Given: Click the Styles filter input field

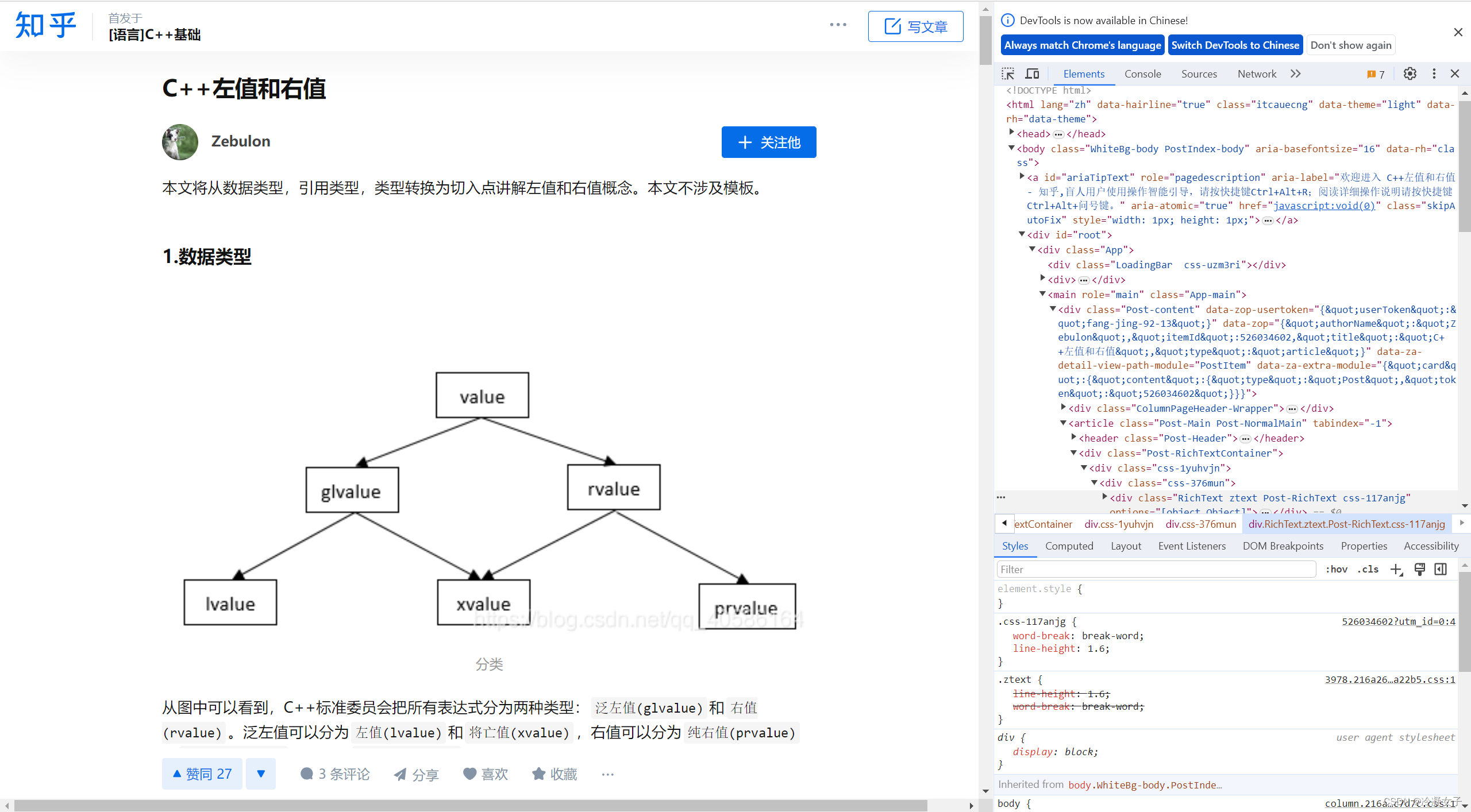Looking at the screenshot, I should click(x=1156, y=569).
